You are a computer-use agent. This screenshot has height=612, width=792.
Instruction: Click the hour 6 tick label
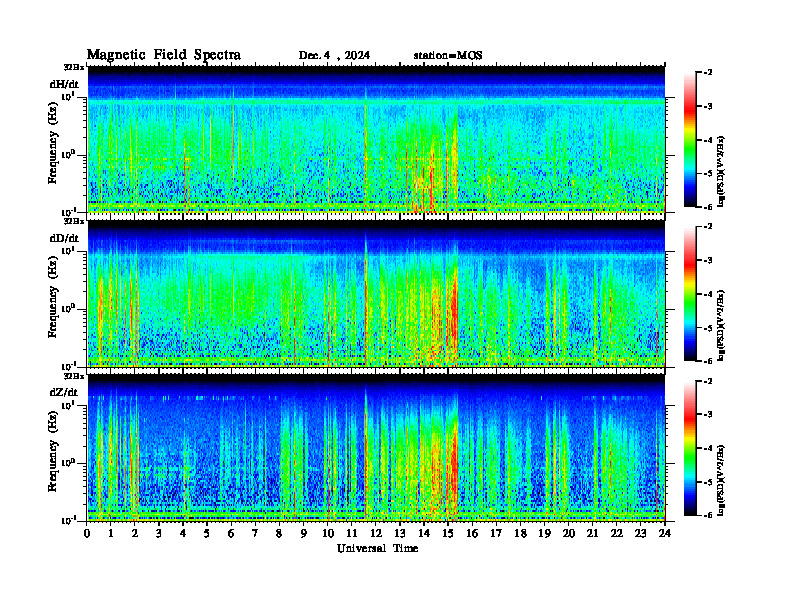pos(231,534)
